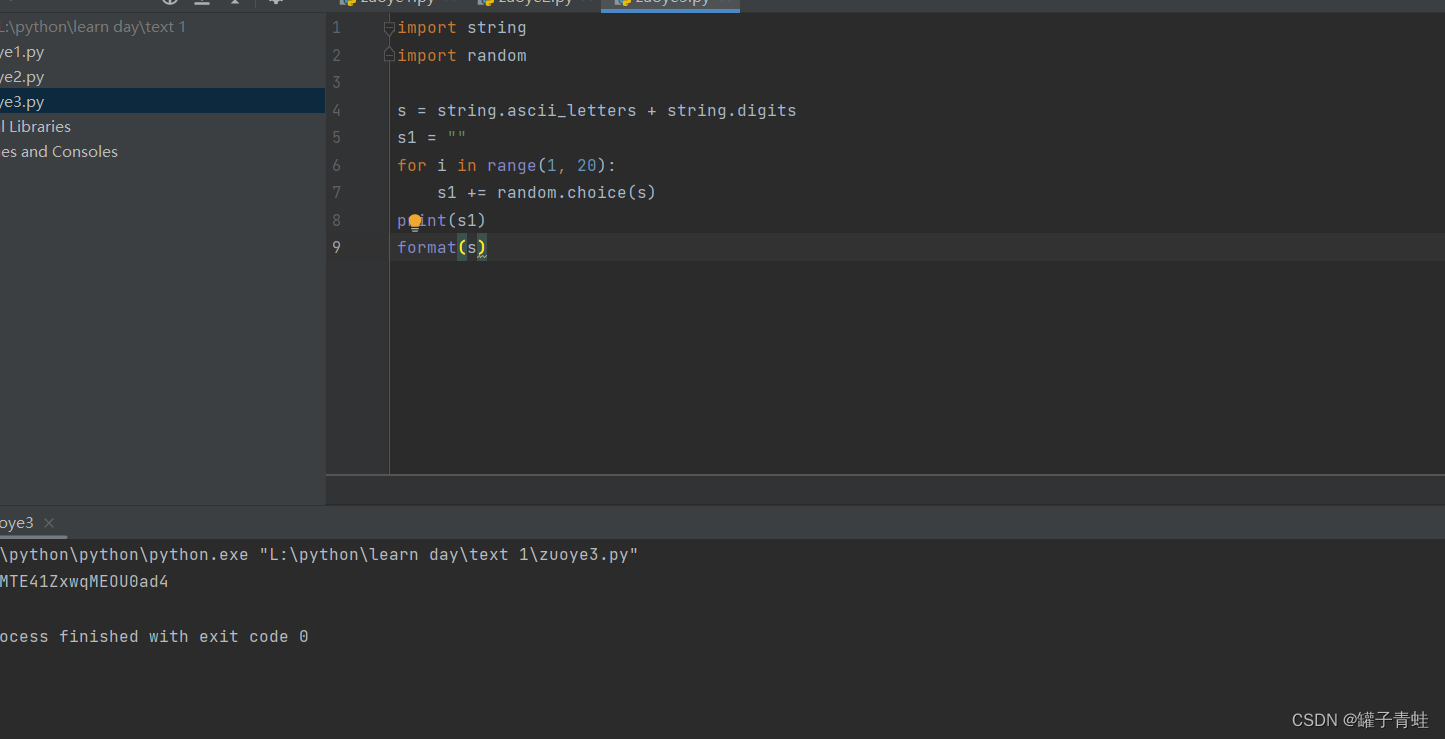Image resolution: width=1445 pixels, height=739 pixels.
Task: Click the project root path header above the file list
Action: 95,26
